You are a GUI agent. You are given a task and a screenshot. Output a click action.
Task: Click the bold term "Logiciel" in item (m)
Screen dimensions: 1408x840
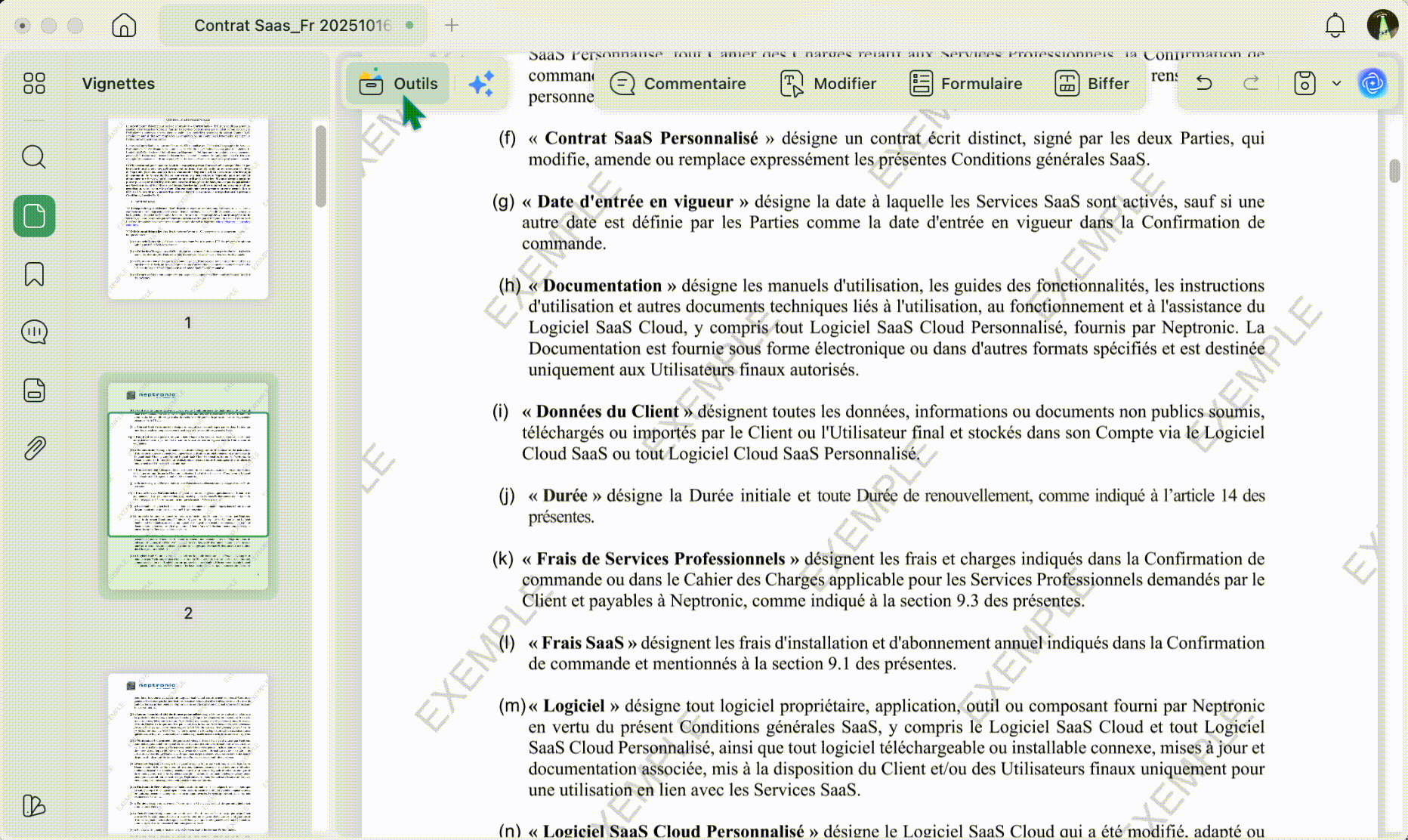pyautogui.click(x=574, y=706)
